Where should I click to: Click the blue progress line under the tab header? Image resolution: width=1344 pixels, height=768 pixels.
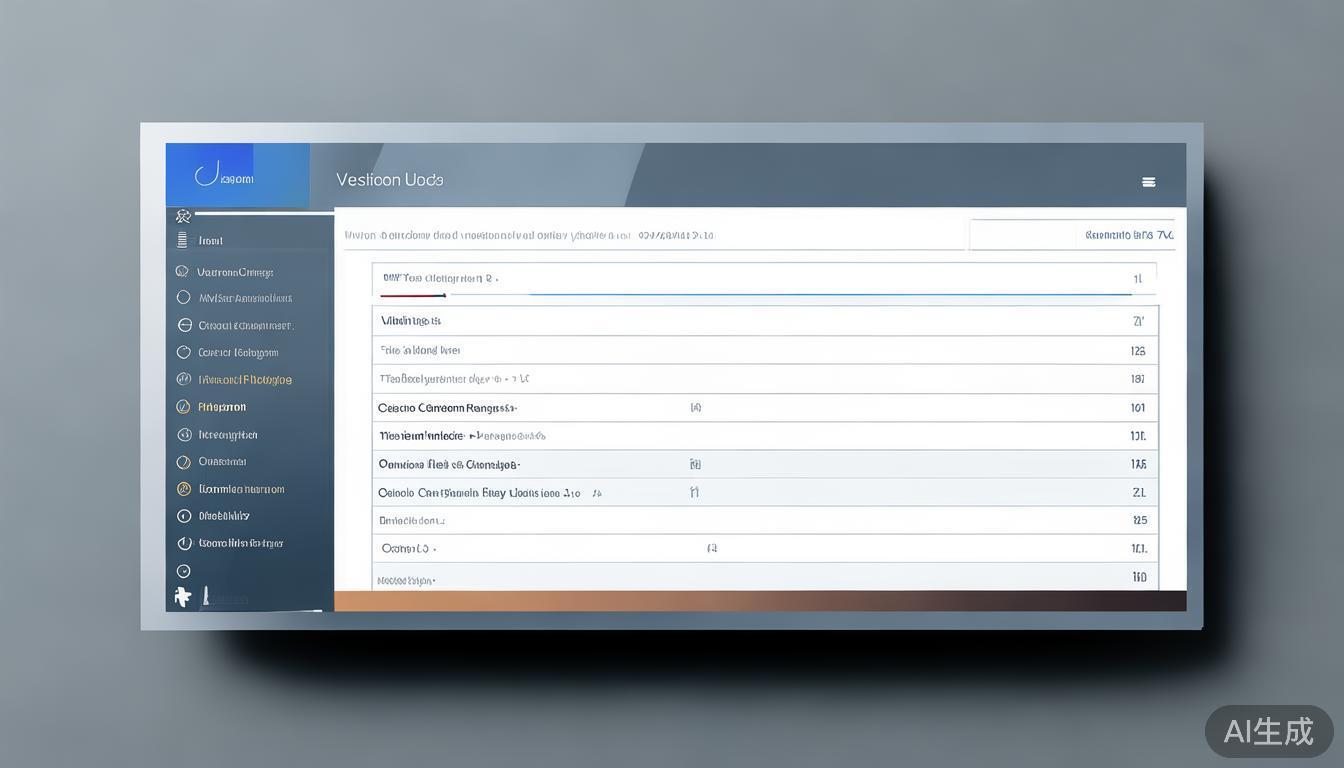(x=830, y=295)
